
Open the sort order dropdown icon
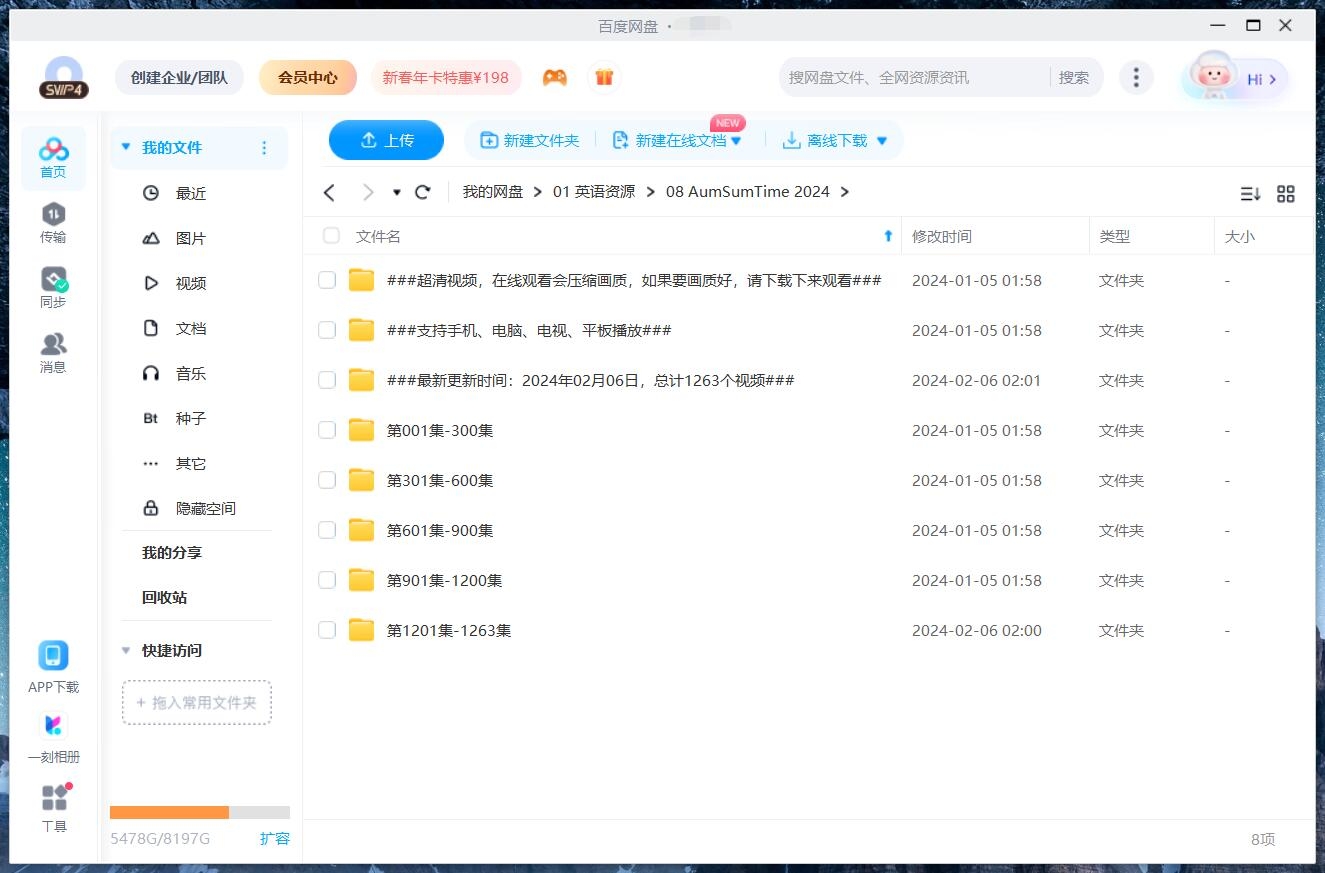[x=1250, y=194]
